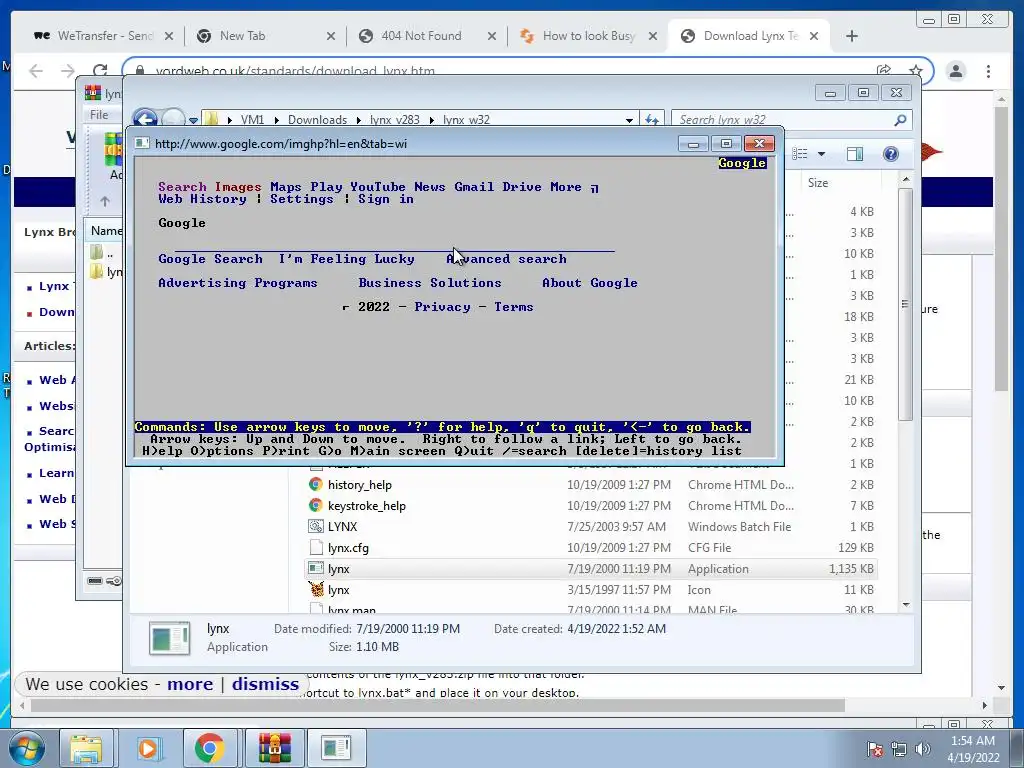Follow the YouTube link in Lynx
This screenshot has height=768, width=1024.
[x=377, y=187]
